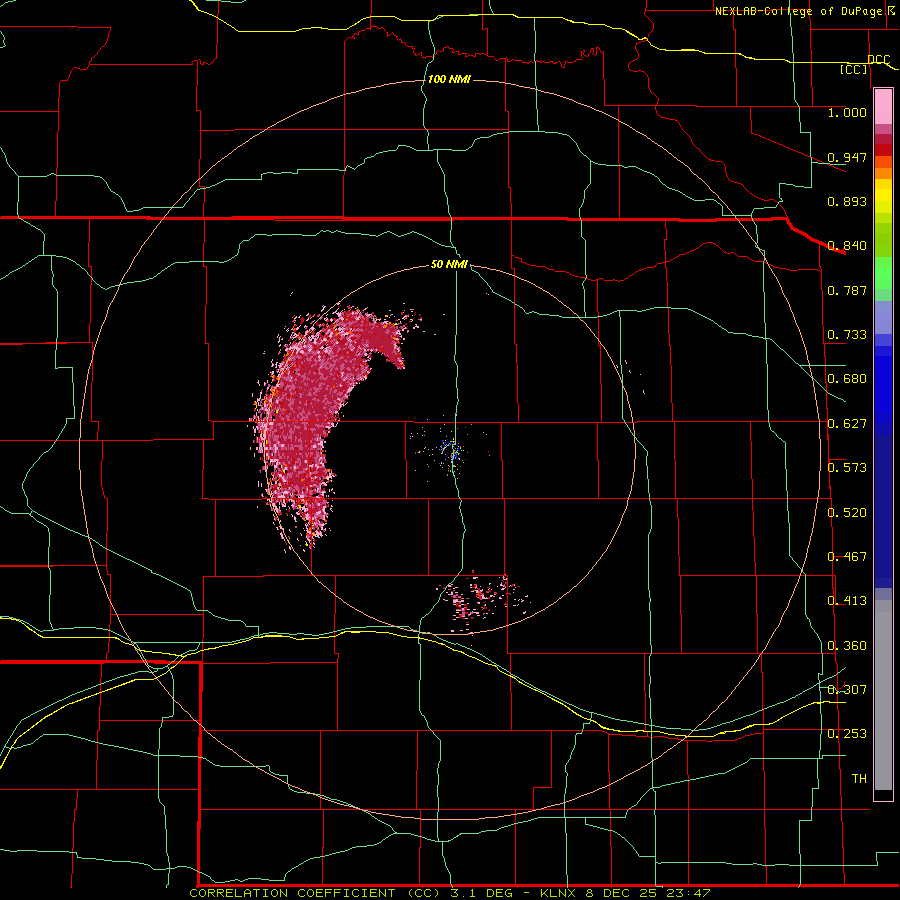Select the 0.520 scale value
The width and height of the screenshot is (900, 900).
click(x=847, y=513)
